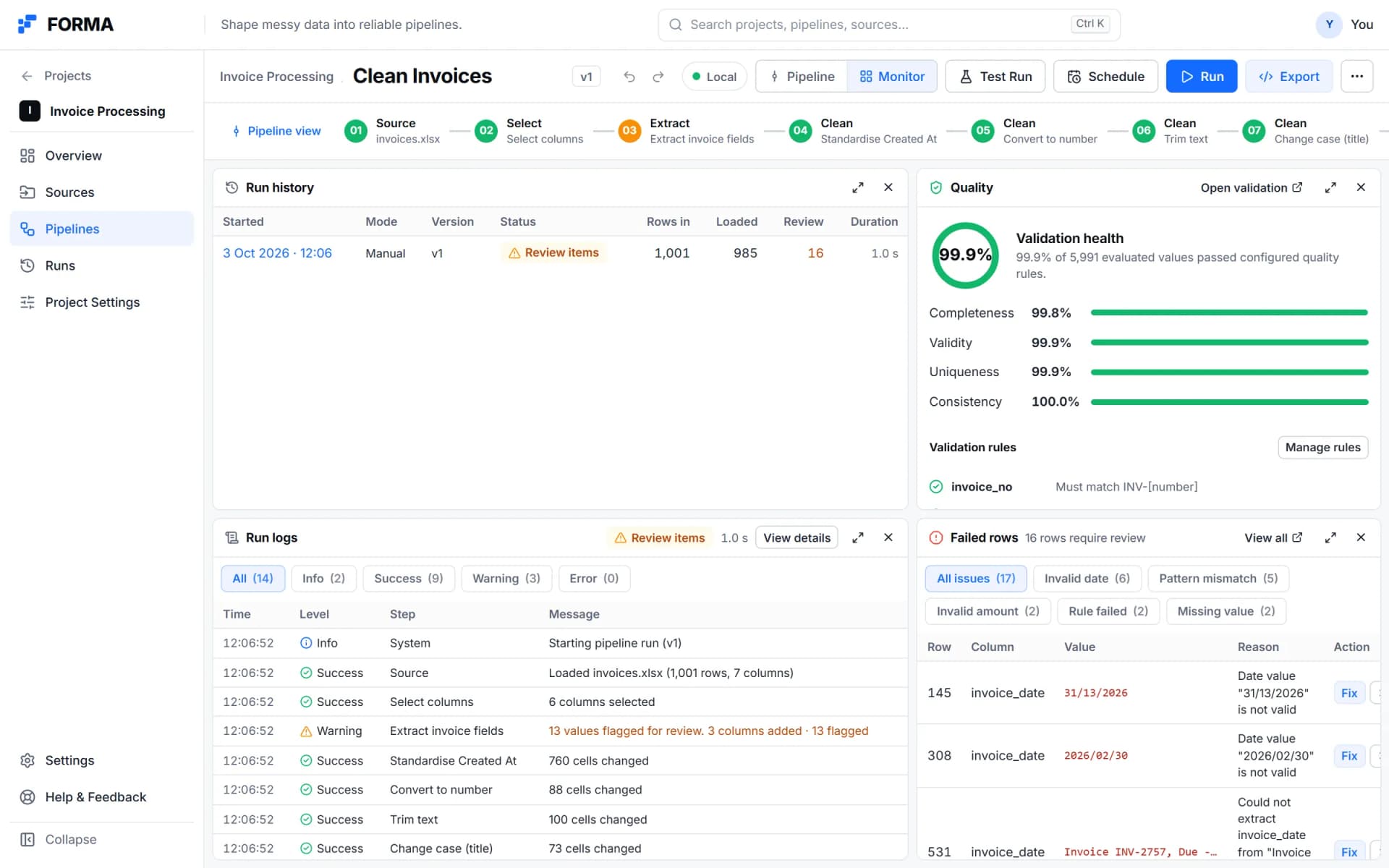1389x868 pixels.
Task: Expand the Run history panel
Action: 857,187
